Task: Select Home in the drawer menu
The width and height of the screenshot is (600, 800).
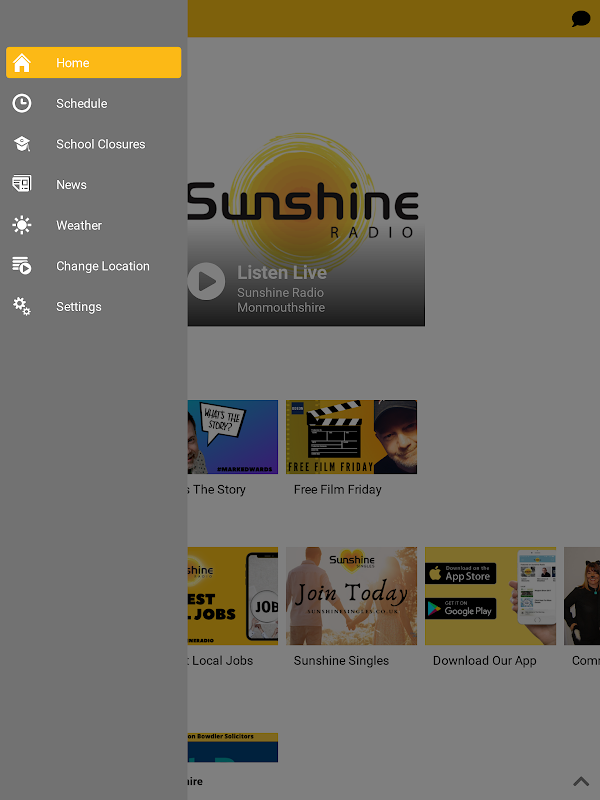Action: [x=93, y=63]
